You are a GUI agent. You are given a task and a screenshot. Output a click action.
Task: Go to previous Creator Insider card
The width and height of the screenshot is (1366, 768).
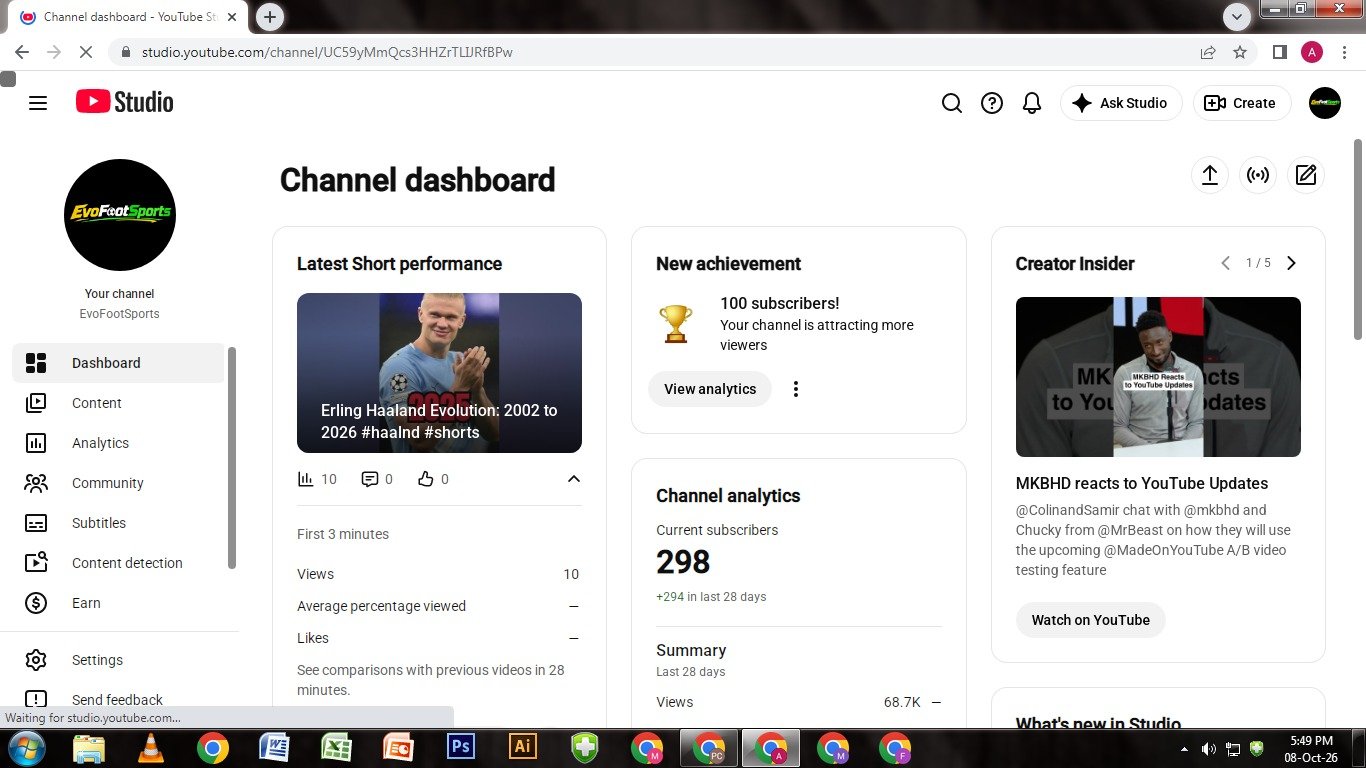coord(1225,263)
